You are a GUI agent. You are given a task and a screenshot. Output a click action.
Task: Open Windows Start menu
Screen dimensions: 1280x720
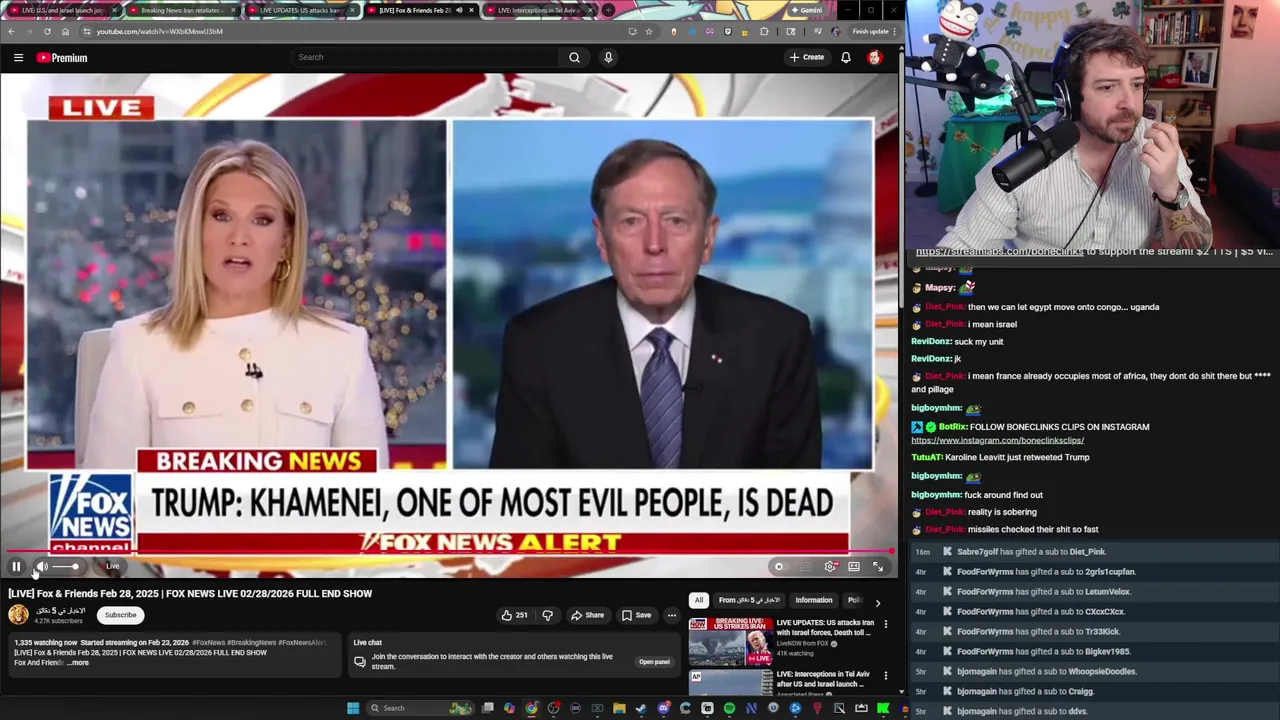(x=353, y=708)
